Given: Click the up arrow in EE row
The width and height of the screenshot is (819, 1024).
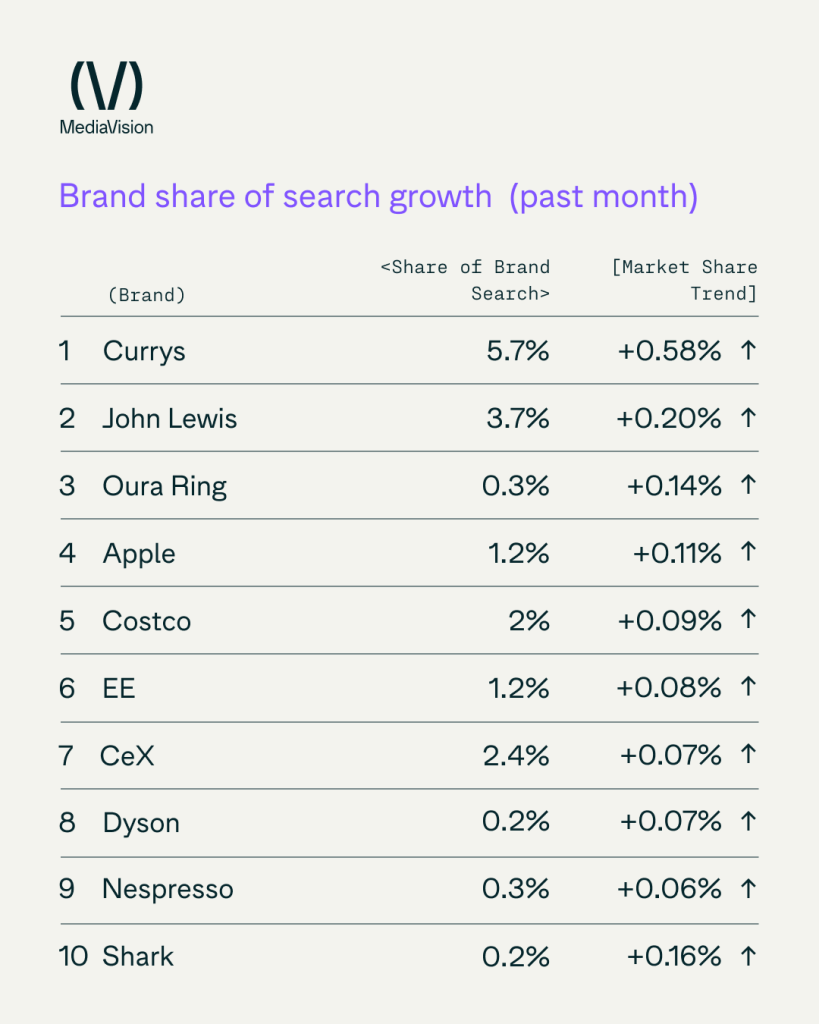Looking at the screenshot, I should click(x=746, y=688).
